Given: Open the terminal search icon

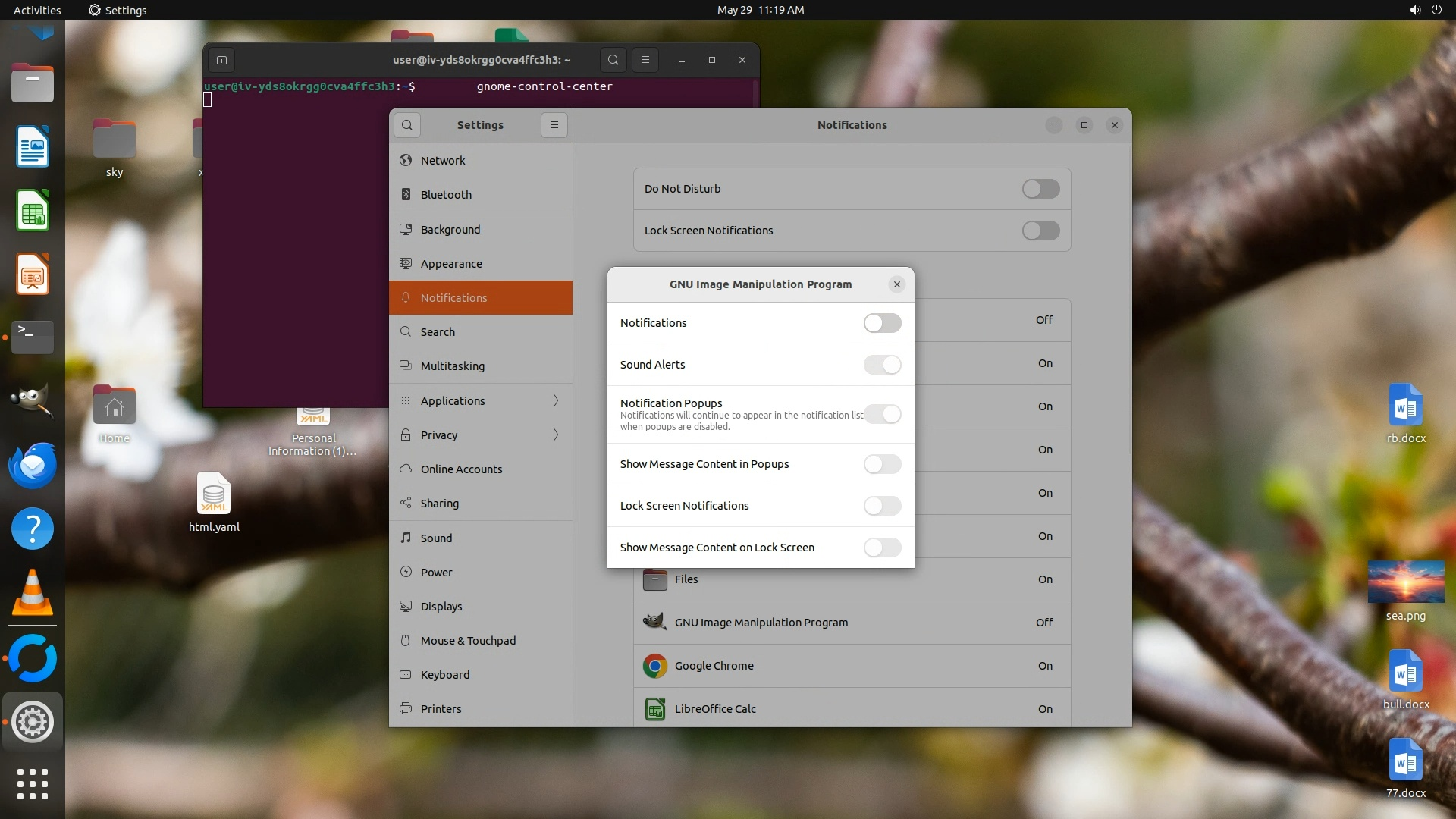Looking at the screenshot, I should [x=613, y=60].
